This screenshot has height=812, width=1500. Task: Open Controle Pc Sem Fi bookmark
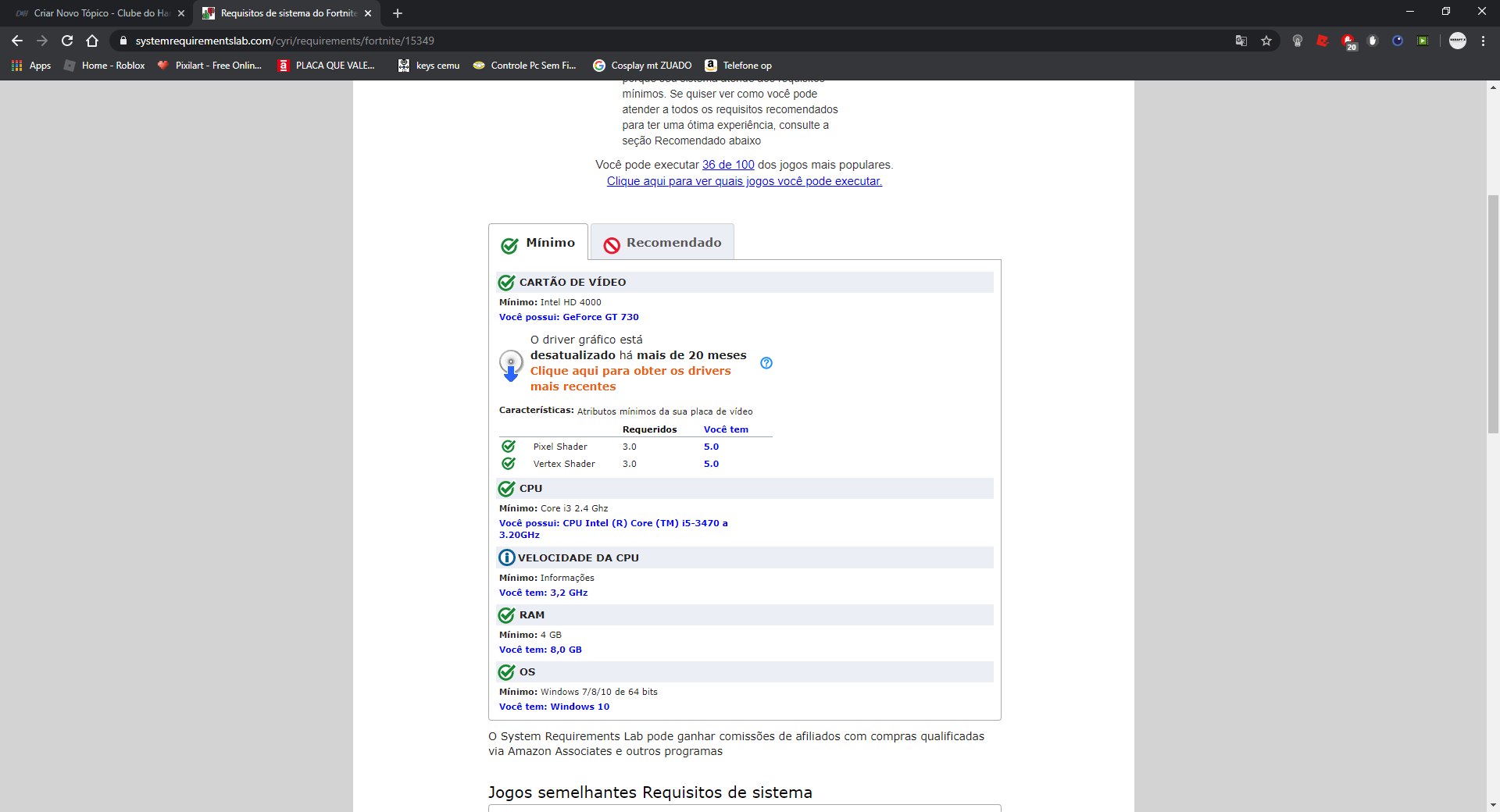(524, 66)
